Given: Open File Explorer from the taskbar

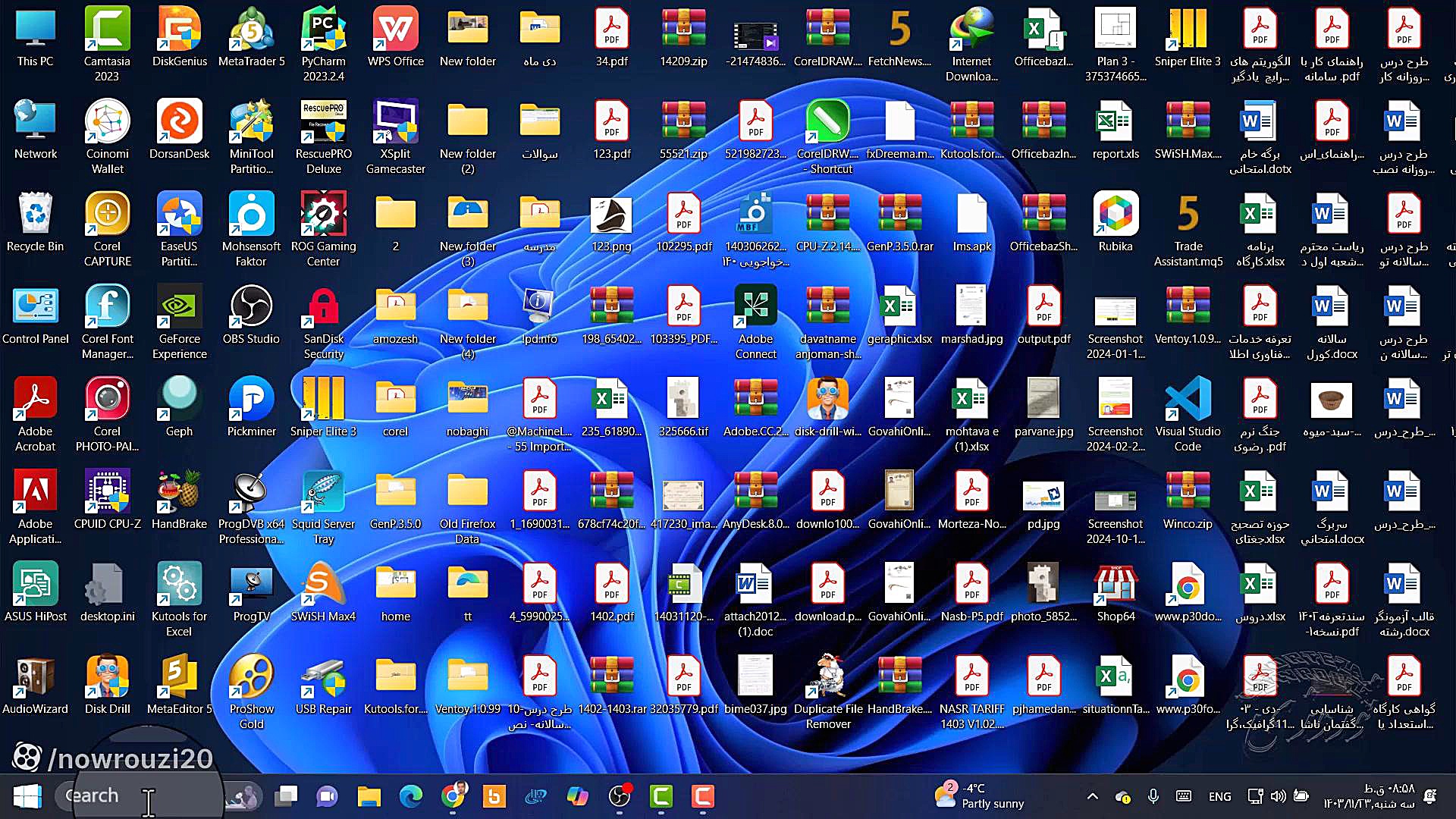Looking at the screenshot, I should tap(369, 796).
